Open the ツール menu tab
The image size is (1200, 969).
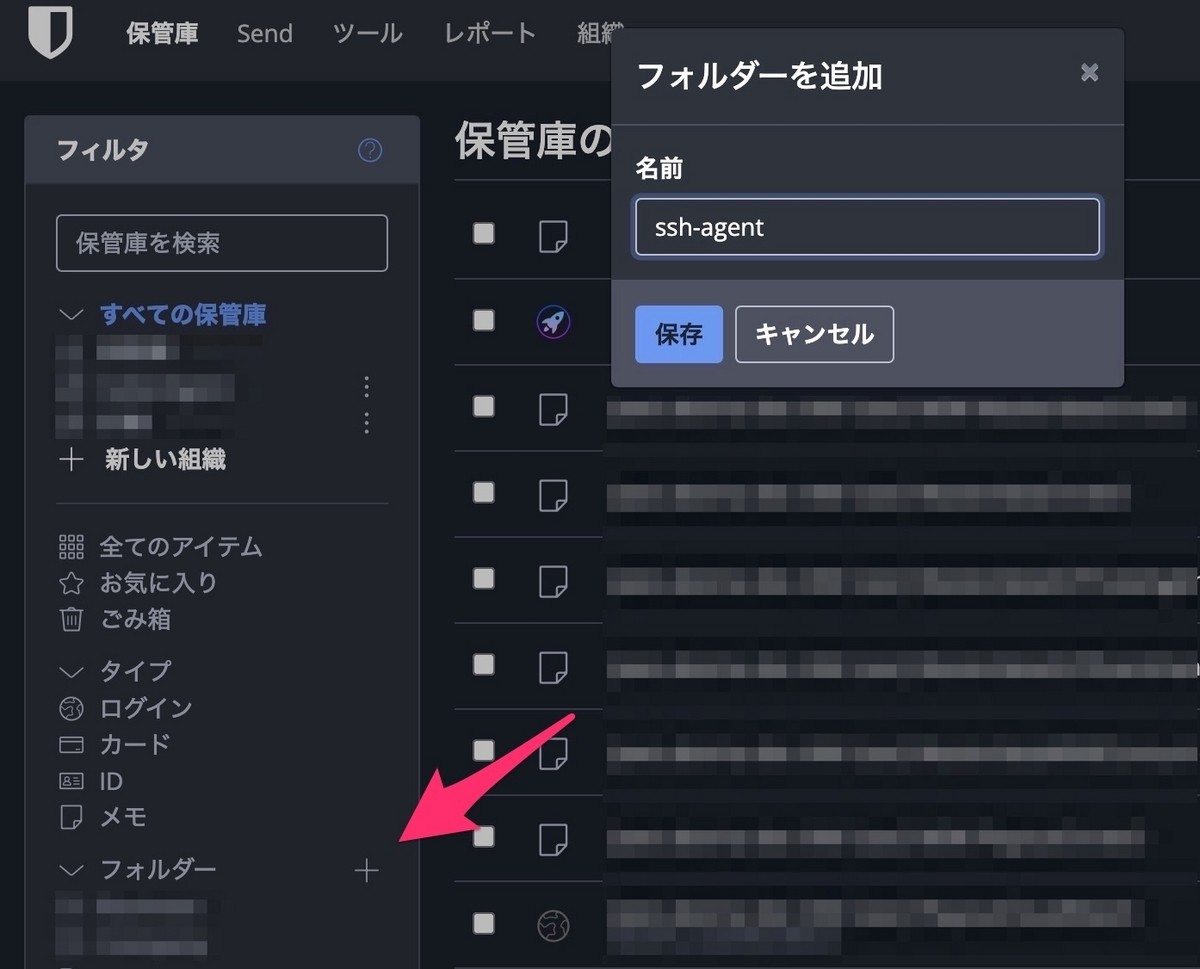point(368,33)
